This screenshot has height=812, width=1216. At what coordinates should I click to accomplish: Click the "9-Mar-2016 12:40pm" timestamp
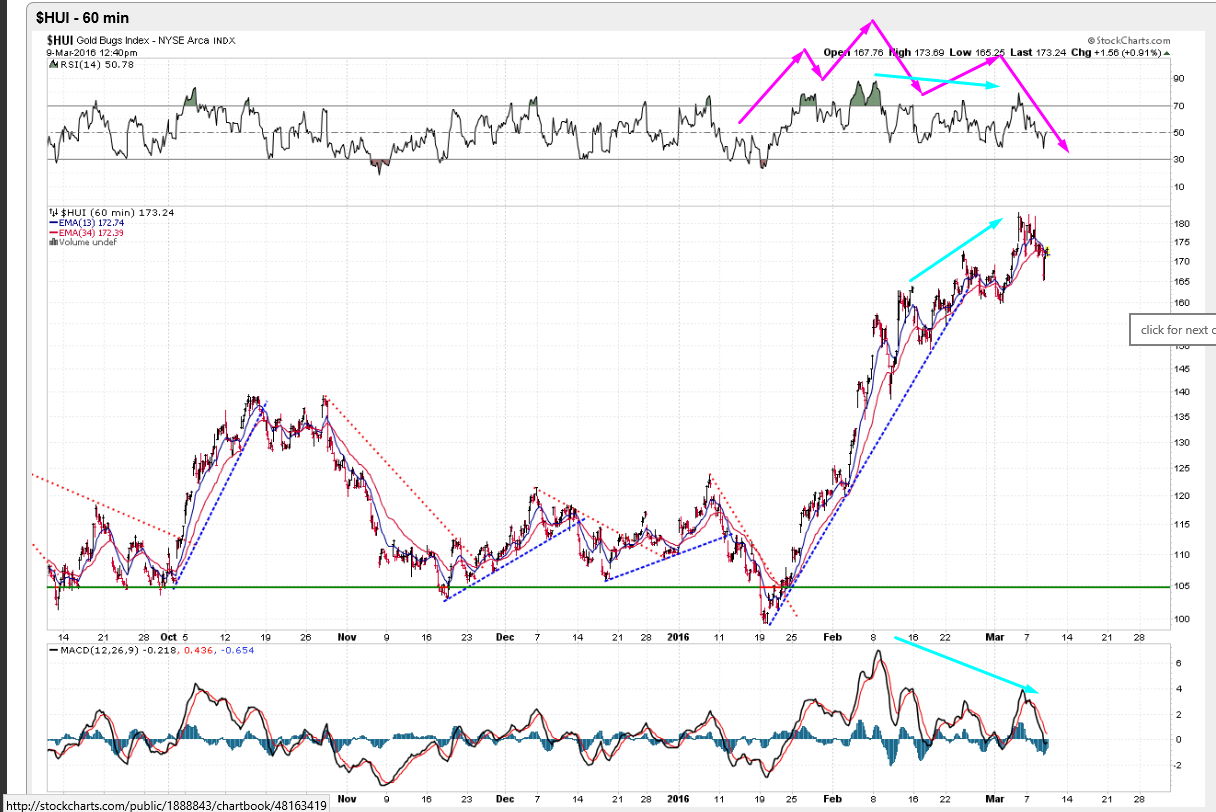point(90,52)
